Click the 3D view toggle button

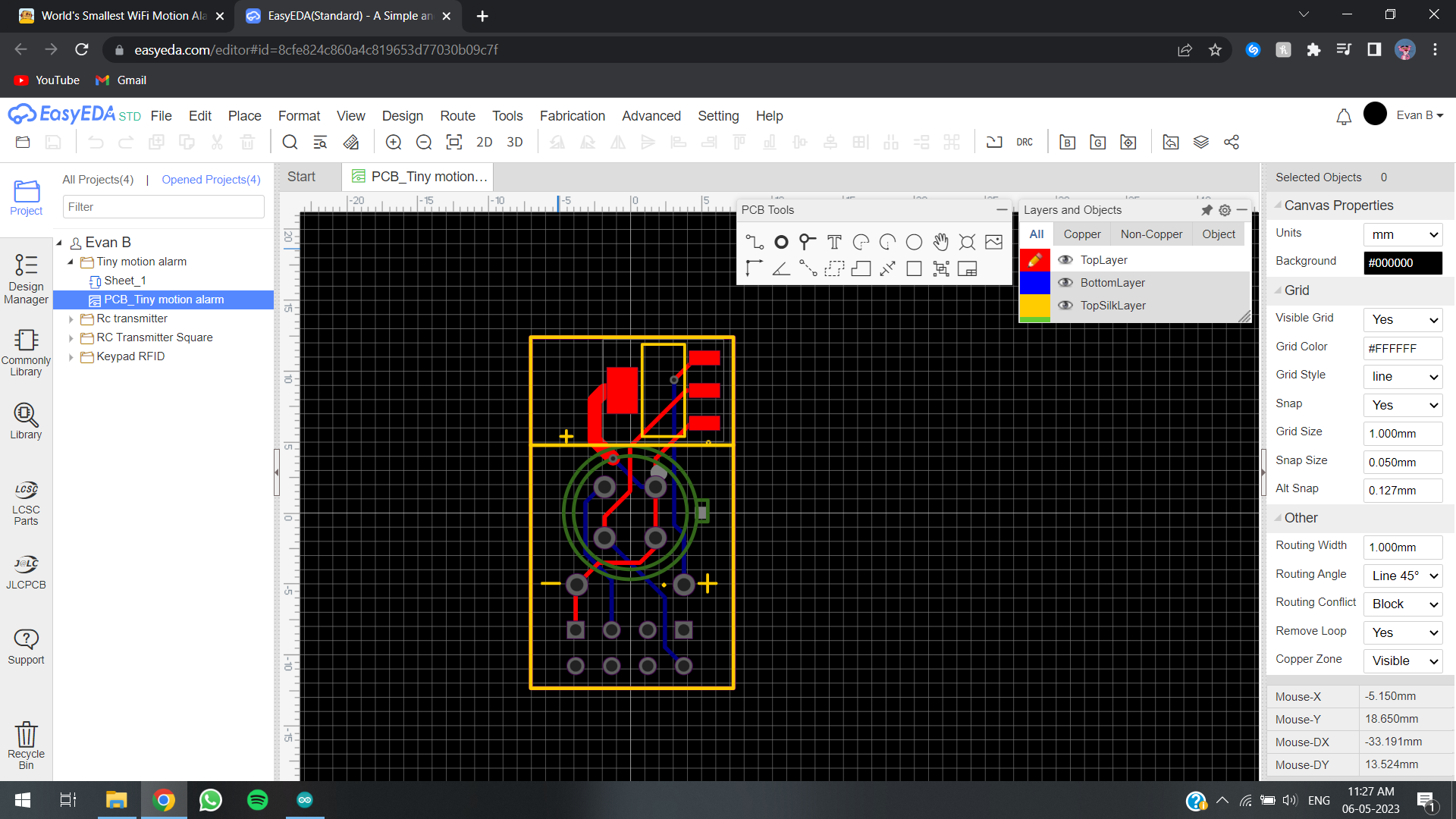click(516, 142)
